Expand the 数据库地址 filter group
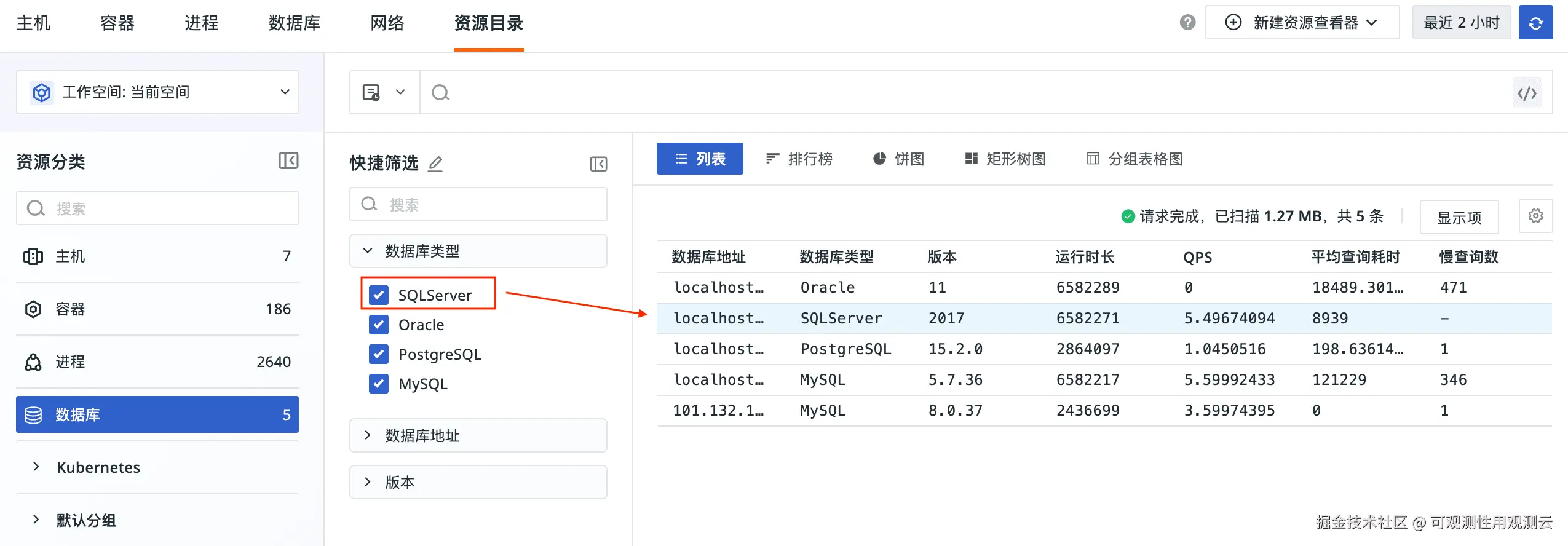This screenshot has width=1568, height=546. pyautogui.click(x=478, y=435)
